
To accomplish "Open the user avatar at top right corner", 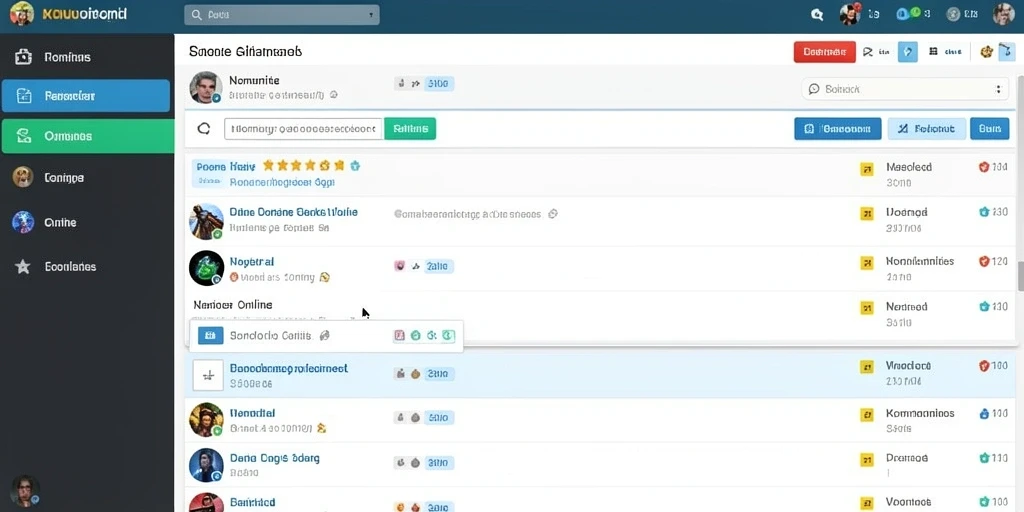I will coord(1003,14).
